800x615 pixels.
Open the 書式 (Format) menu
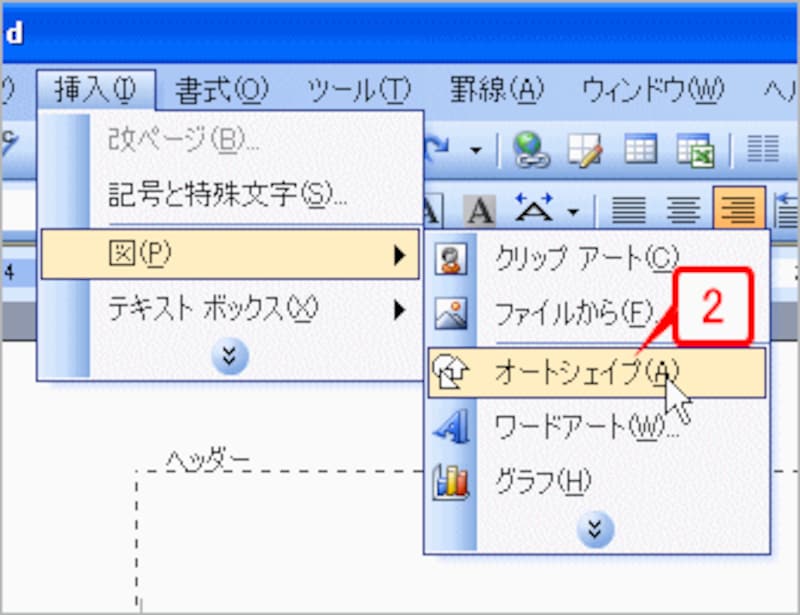(x=222, y=89)
